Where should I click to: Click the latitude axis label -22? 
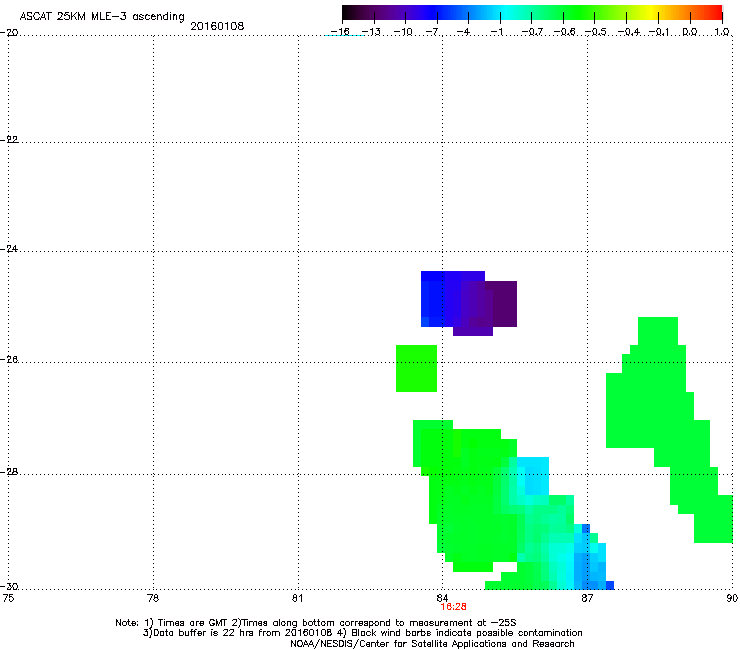(9, 140)
